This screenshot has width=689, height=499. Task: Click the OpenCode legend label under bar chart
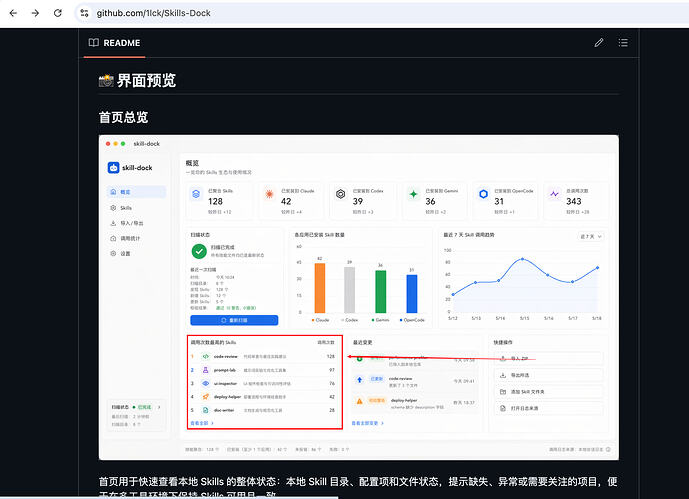(412, 320)
